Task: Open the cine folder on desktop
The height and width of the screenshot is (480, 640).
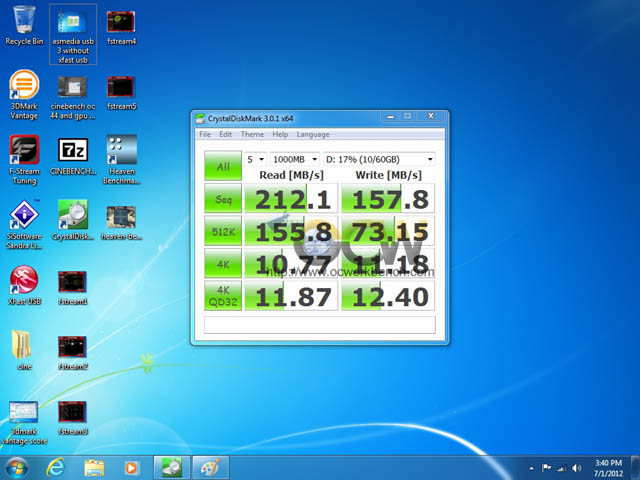Action: tap(24, 350)
